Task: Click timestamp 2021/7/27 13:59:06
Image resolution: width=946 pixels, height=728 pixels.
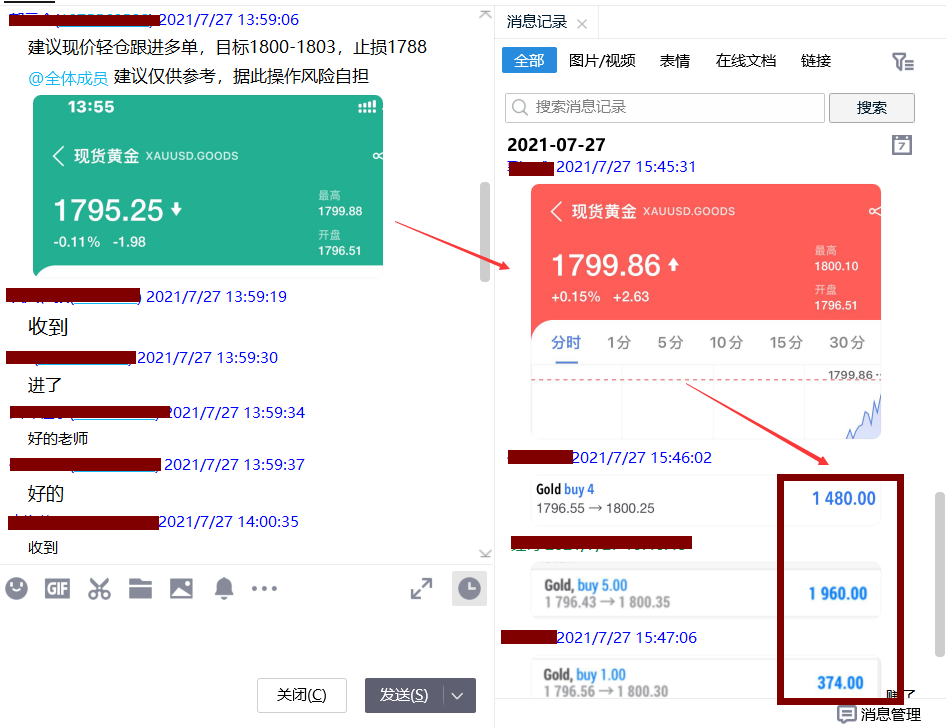Action: click(x=229, y=20)
